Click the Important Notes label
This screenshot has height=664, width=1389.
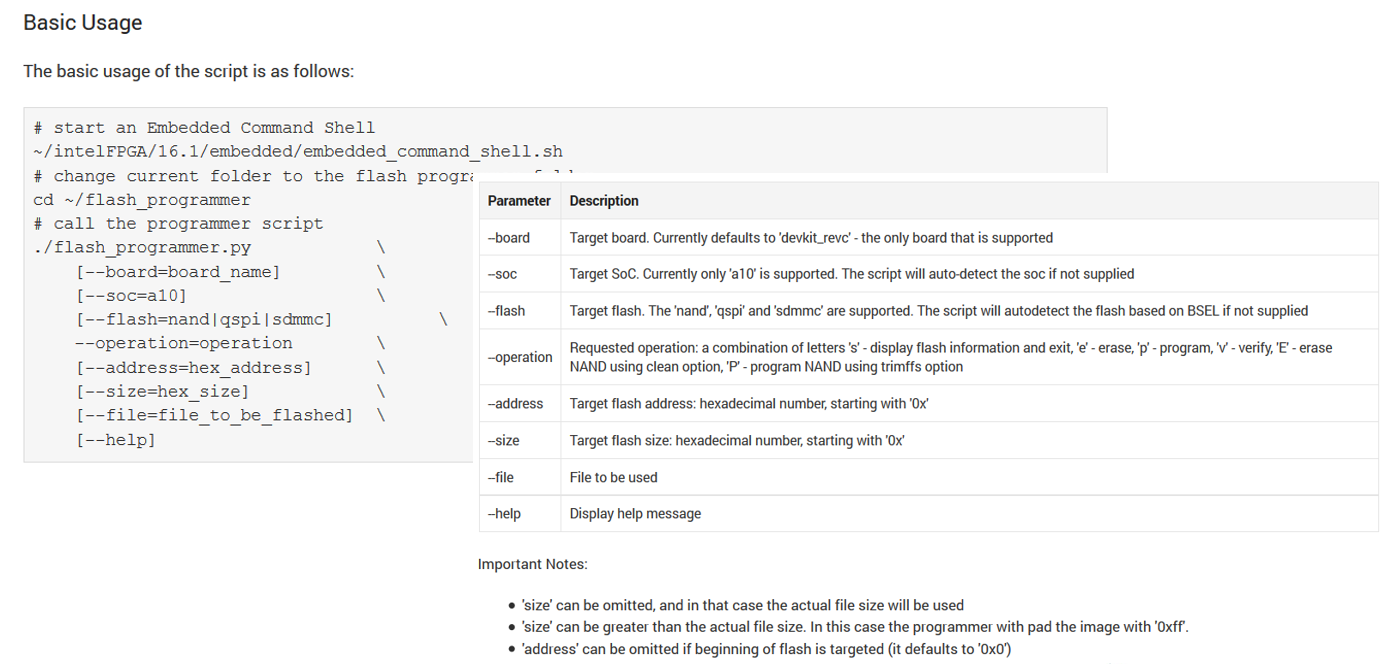(532, 564)
